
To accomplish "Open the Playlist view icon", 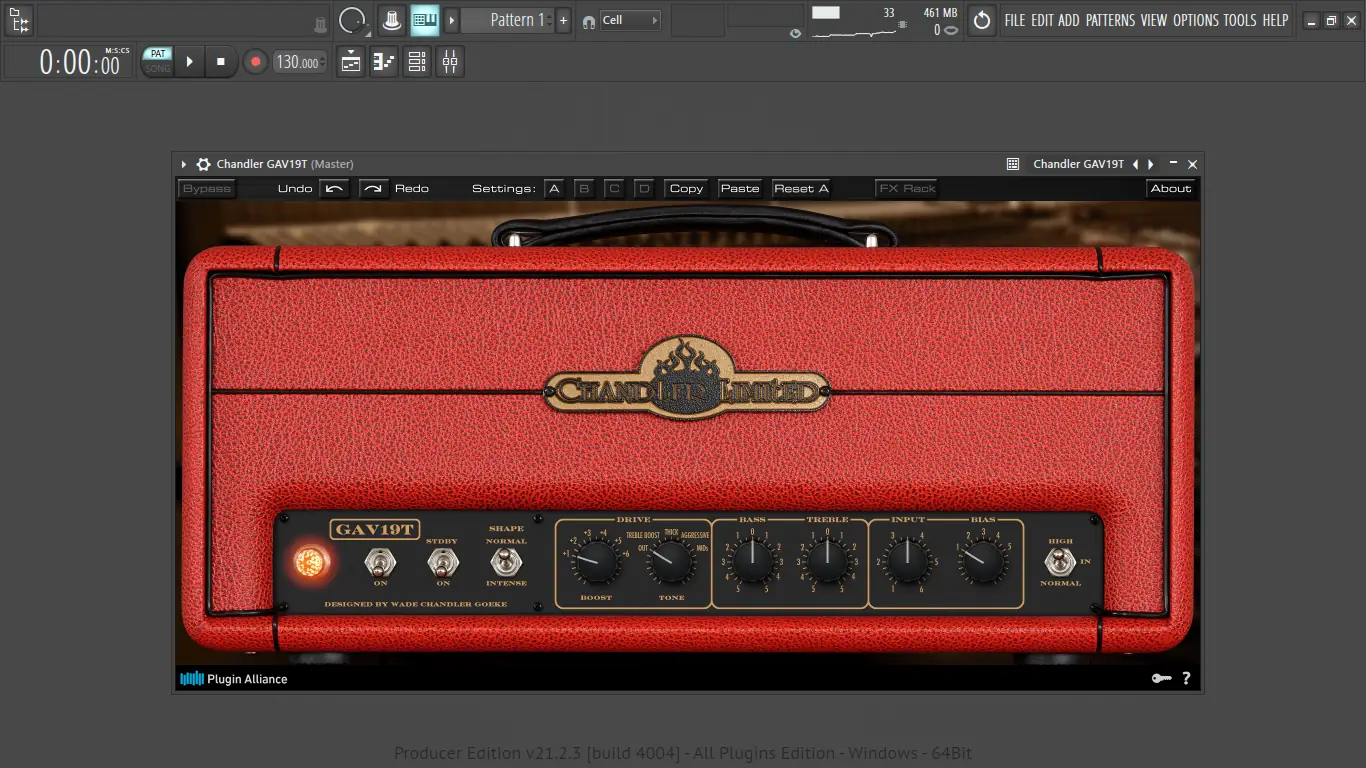I will 351,62.
